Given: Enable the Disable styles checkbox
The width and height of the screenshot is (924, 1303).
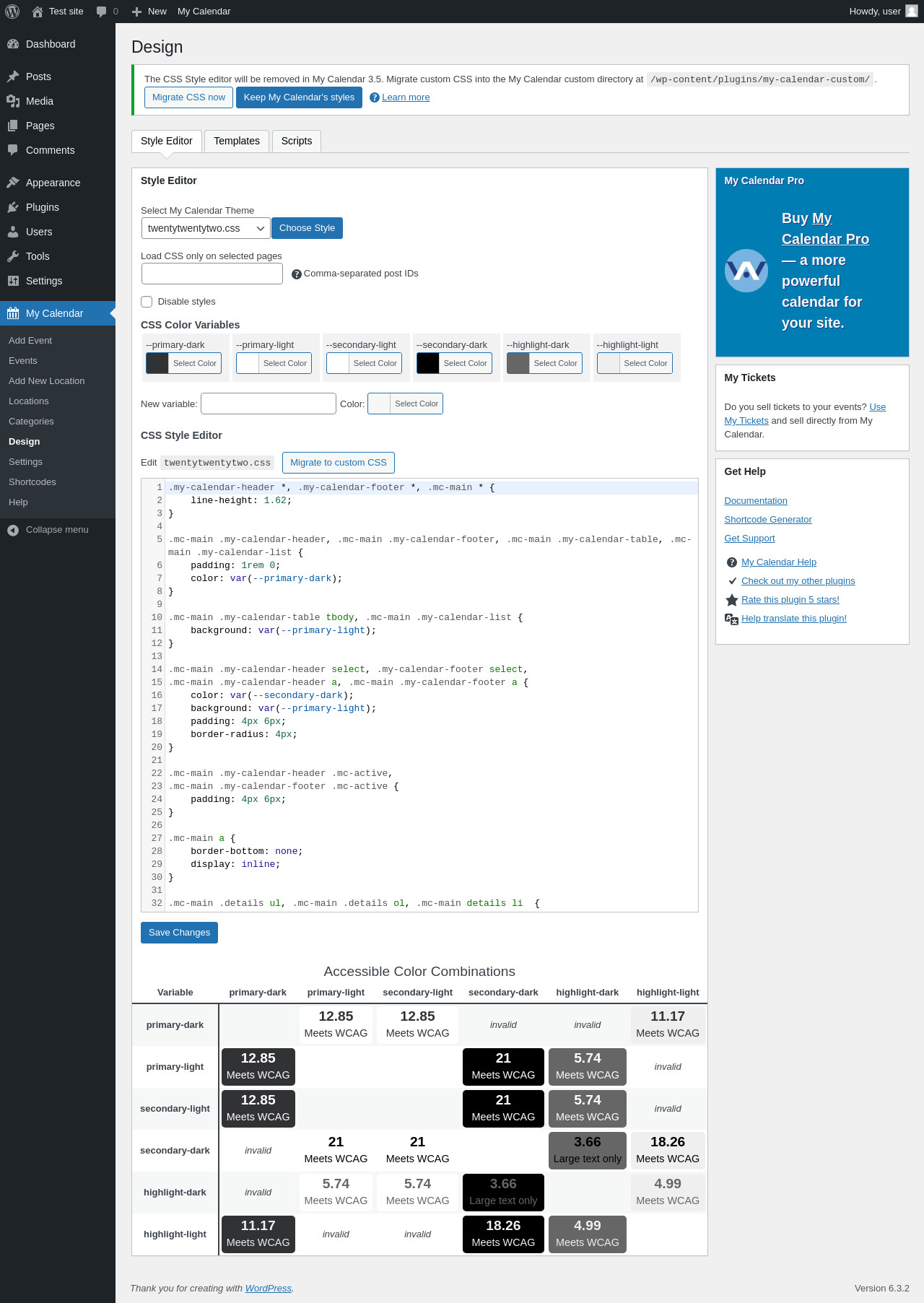Looking at the screenshot, I should [147, 302].
